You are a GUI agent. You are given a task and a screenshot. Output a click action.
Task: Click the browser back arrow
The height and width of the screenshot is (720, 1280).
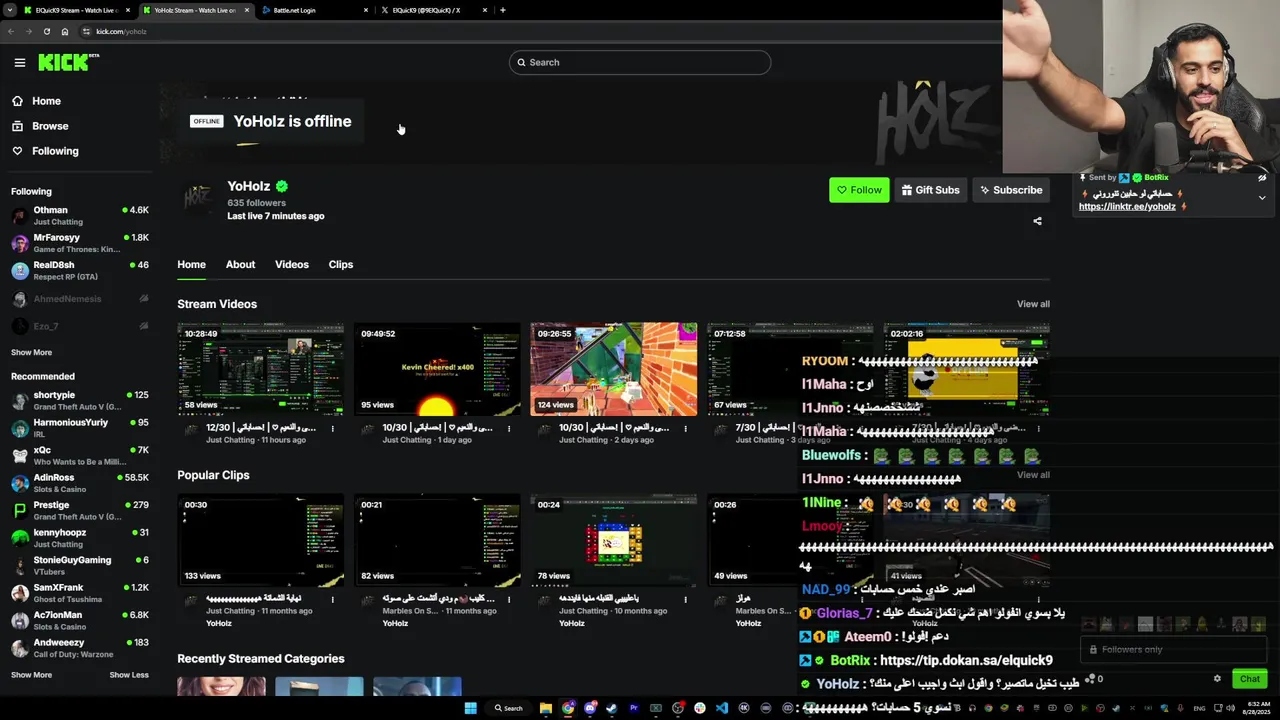[x=10, y=31]
